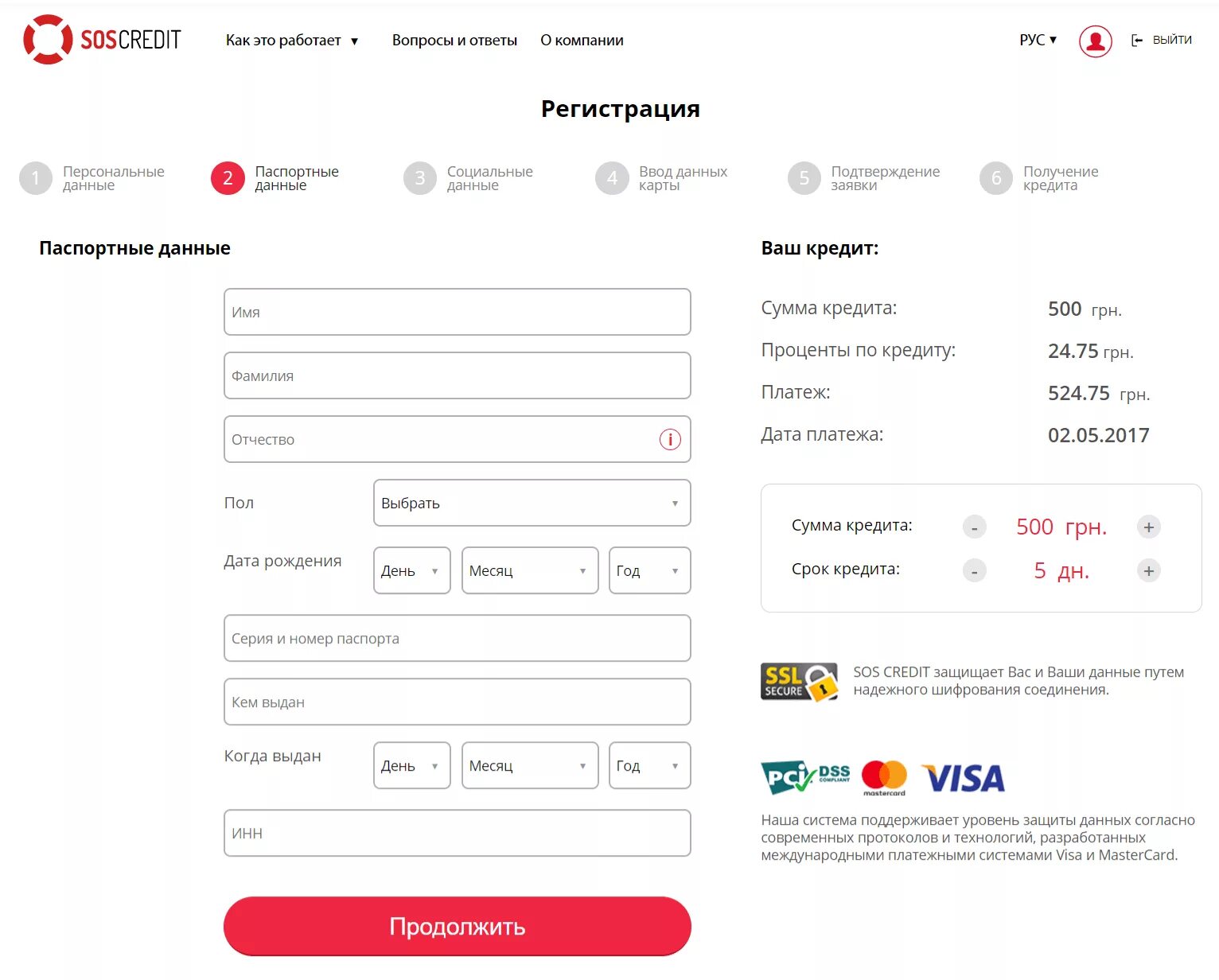
Task: Click the SOS Credit lifebuoy logo
Action: pyautogui.click(x=48, y=40)
